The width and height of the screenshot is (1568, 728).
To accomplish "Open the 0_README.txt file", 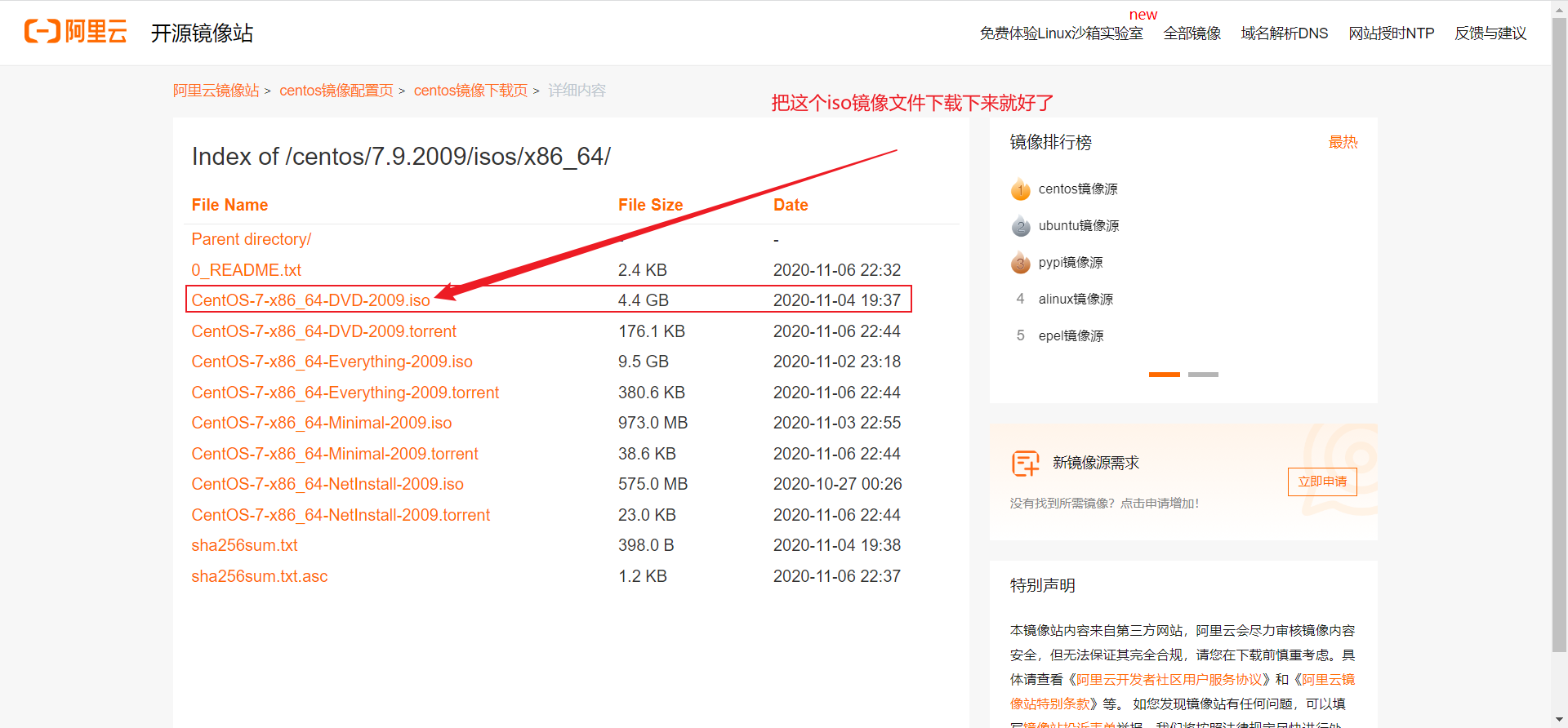I will 246,270.
